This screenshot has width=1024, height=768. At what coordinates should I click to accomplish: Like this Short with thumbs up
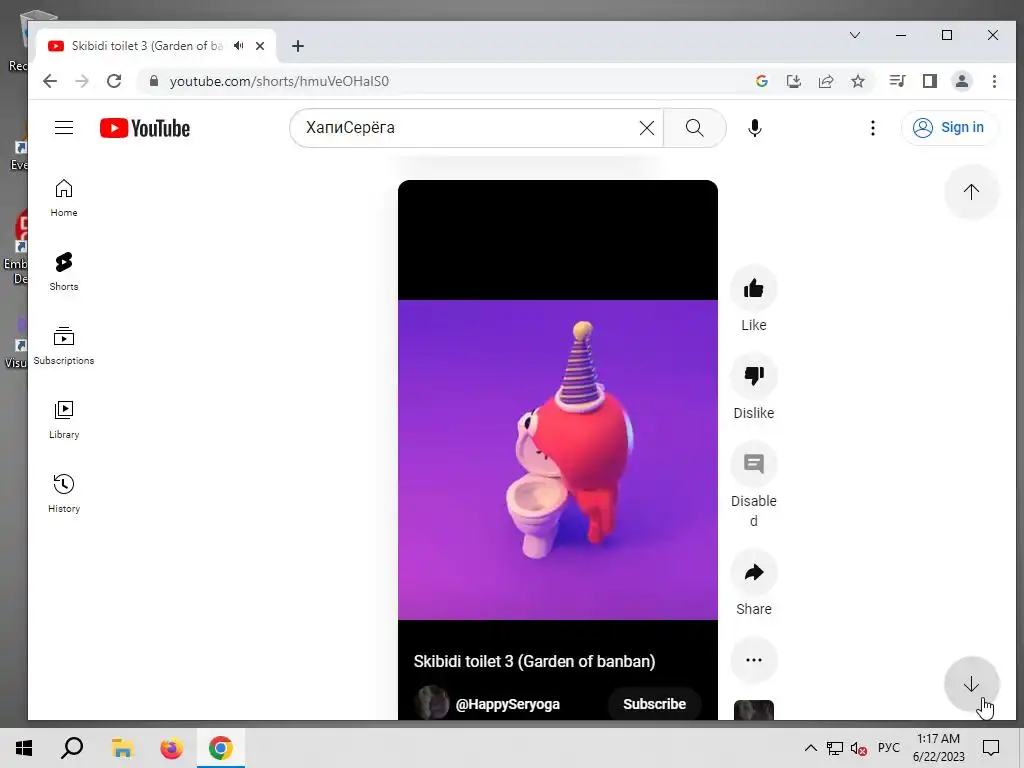pos(754,288)
